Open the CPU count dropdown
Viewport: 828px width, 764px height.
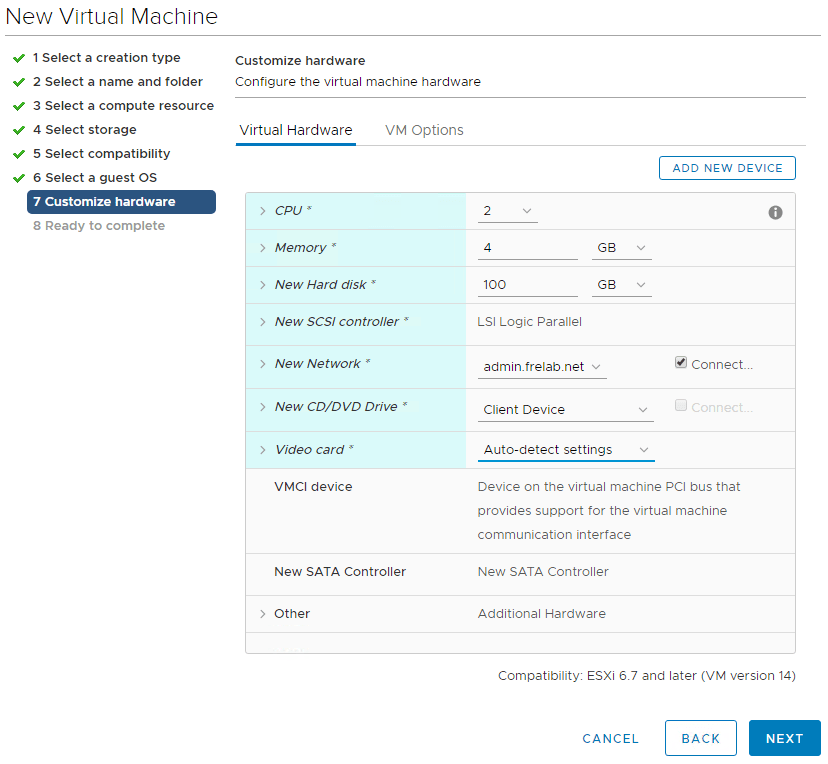point(507,211)
